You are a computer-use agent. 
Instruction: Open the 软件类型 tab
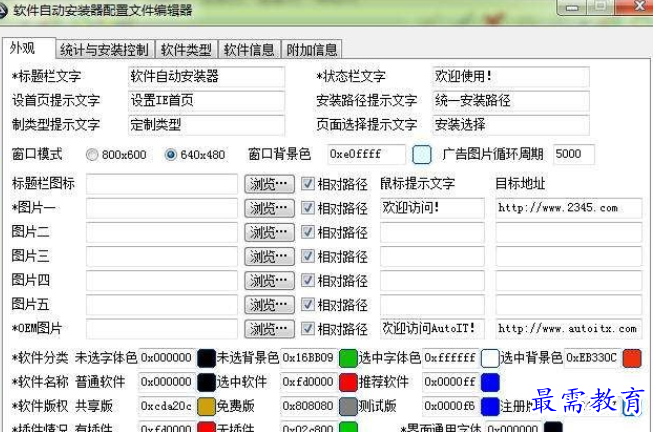pyautogui.click(x=186, y=50)
